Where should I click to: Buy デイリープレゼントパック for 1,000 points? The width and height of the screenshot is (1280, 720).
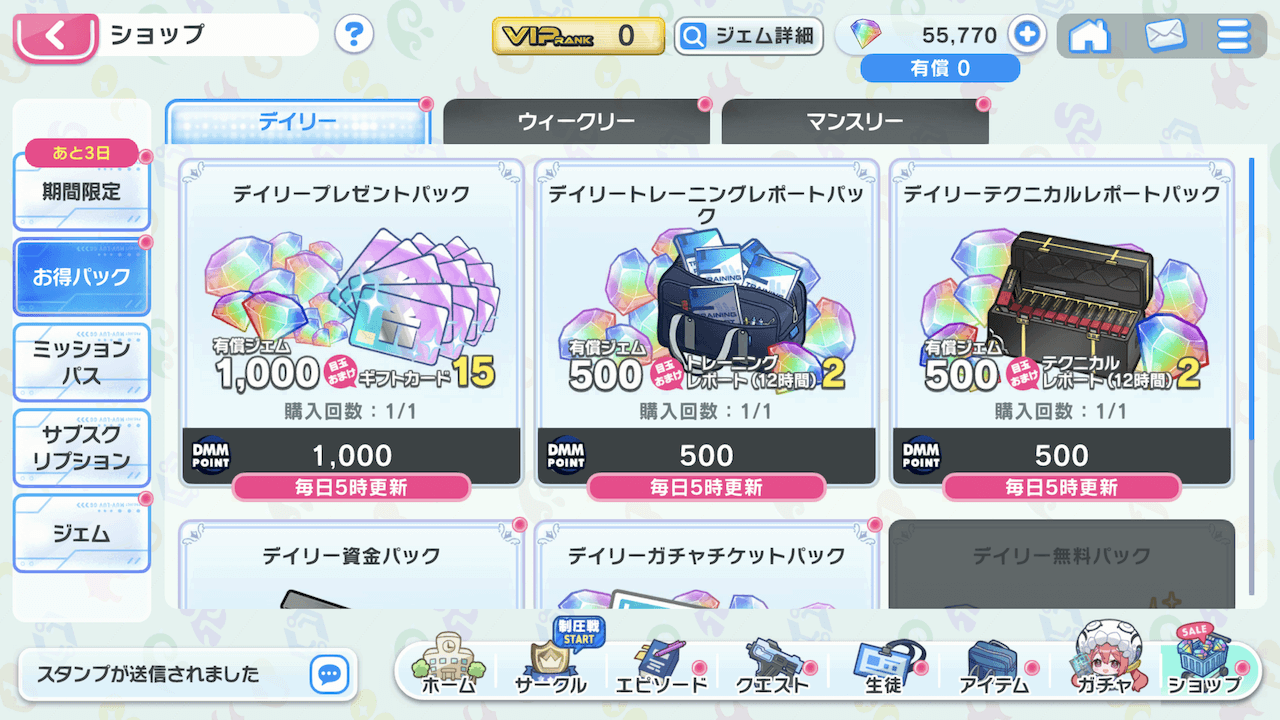point(352,456)
